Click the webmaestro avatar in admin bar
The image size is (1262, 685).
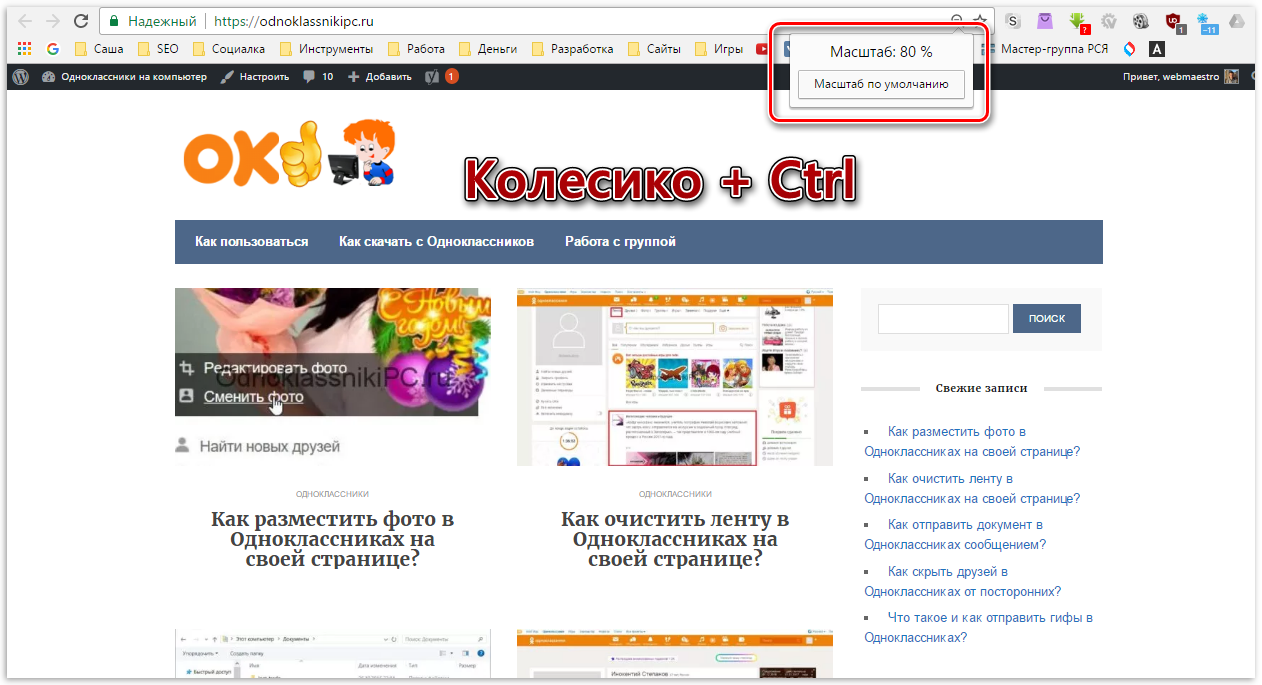(x=1232, y=76)
